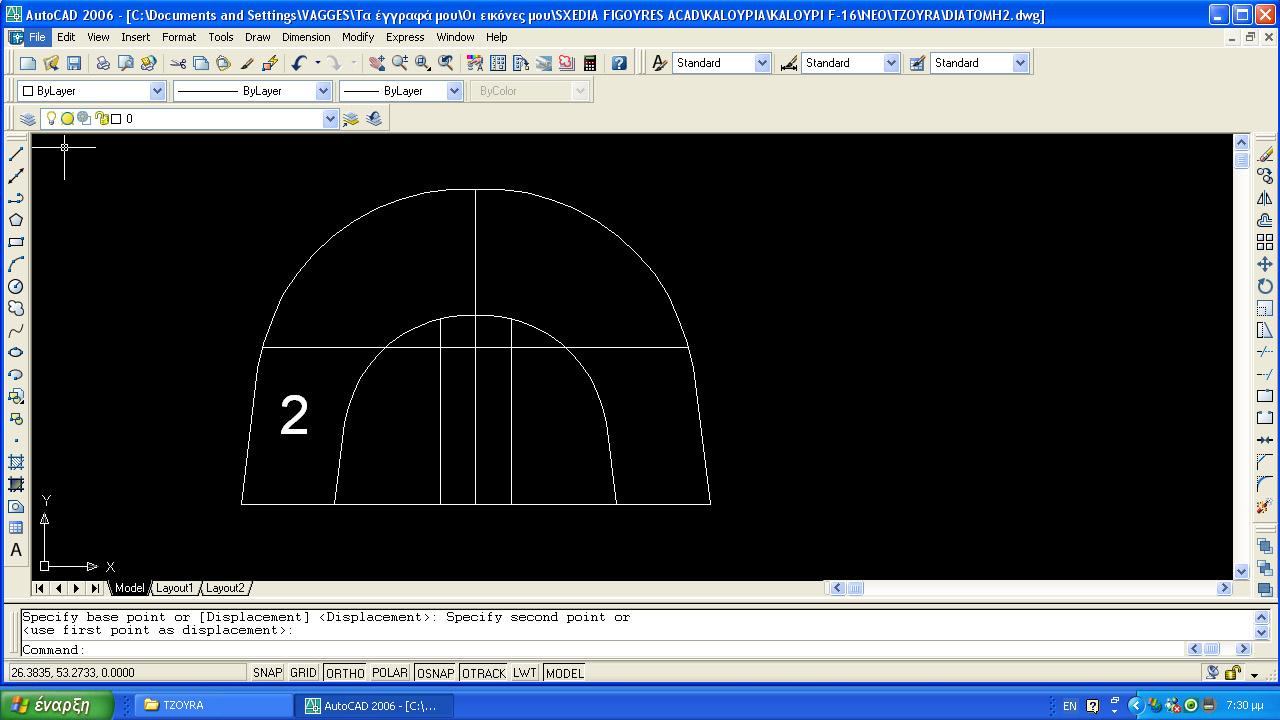Open the Layer Properties Manager

(28, 119)
